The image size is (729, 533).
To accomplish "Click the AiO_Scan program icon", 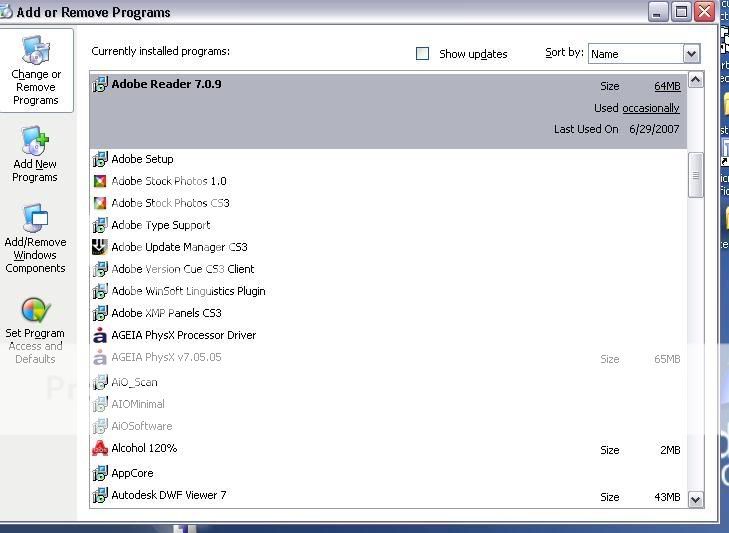I will [x=100, y=382].
